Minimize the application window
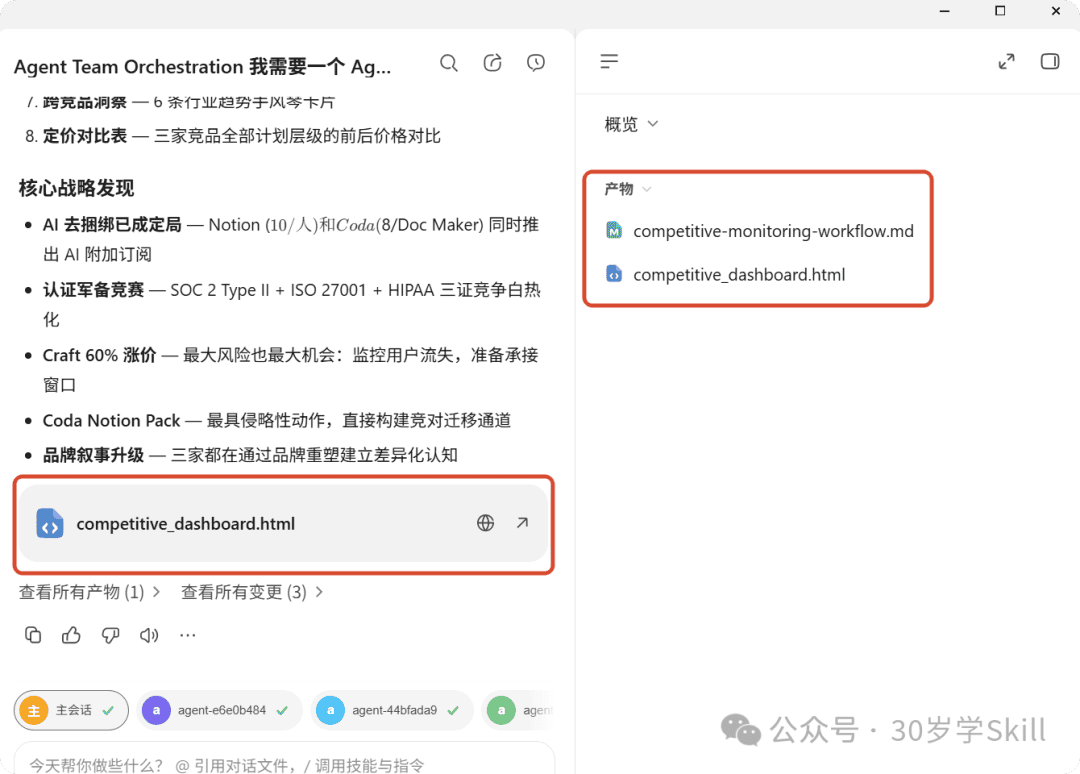 coord(944,11)
